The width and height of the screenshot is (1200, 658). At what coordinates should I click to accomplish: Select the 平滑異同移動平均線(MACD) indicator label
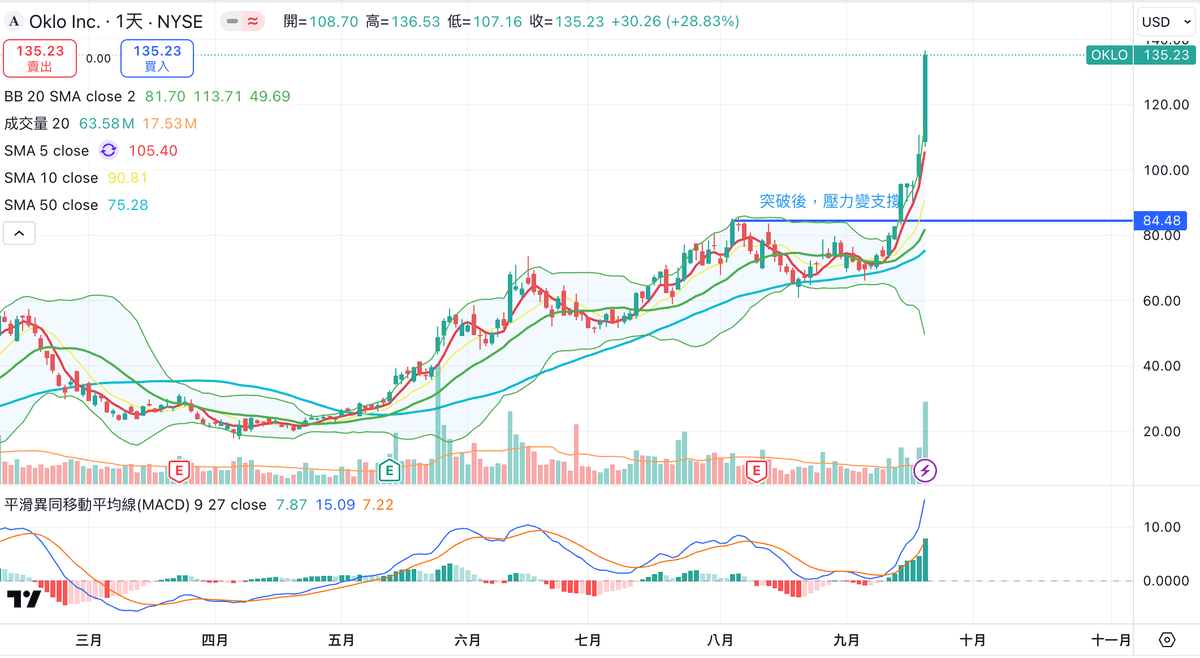pos(136,505)
